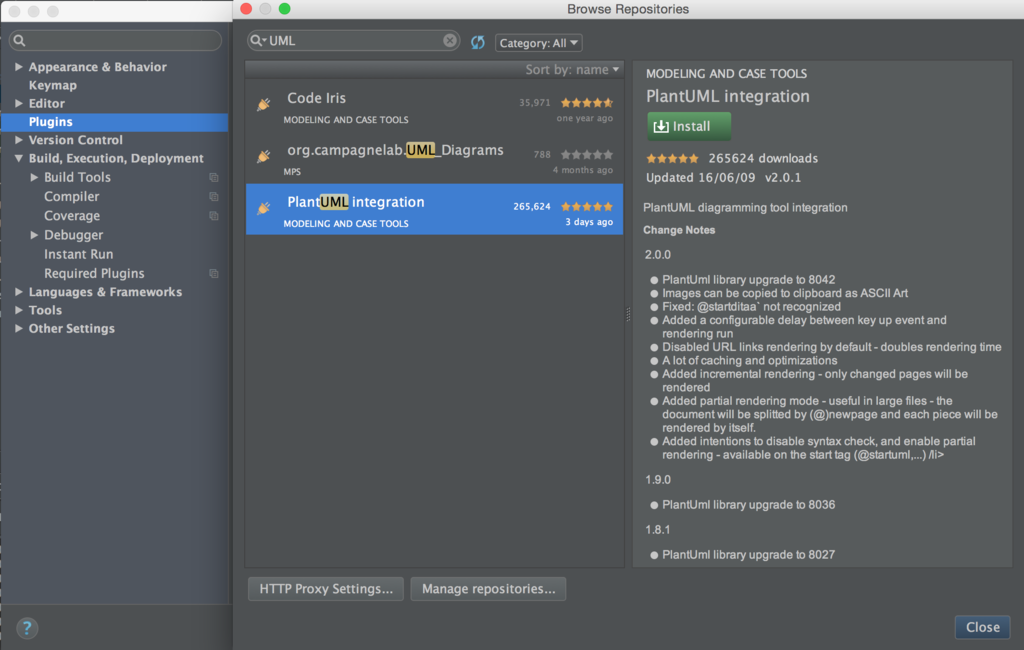
Task: Click the Code Iris plugin icon
Action: pos(265,105)
